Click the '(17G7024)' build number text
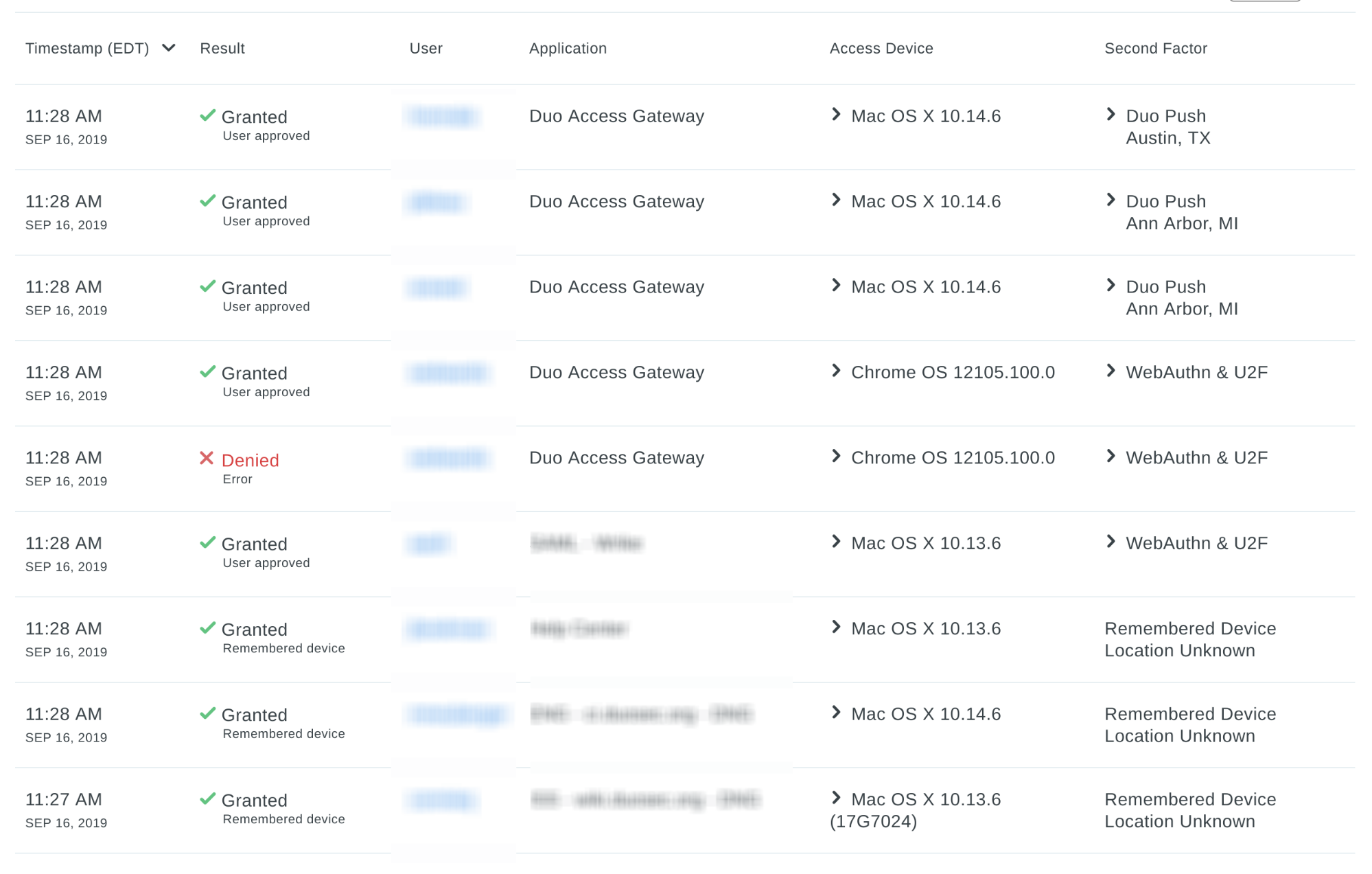 point(873,821)
